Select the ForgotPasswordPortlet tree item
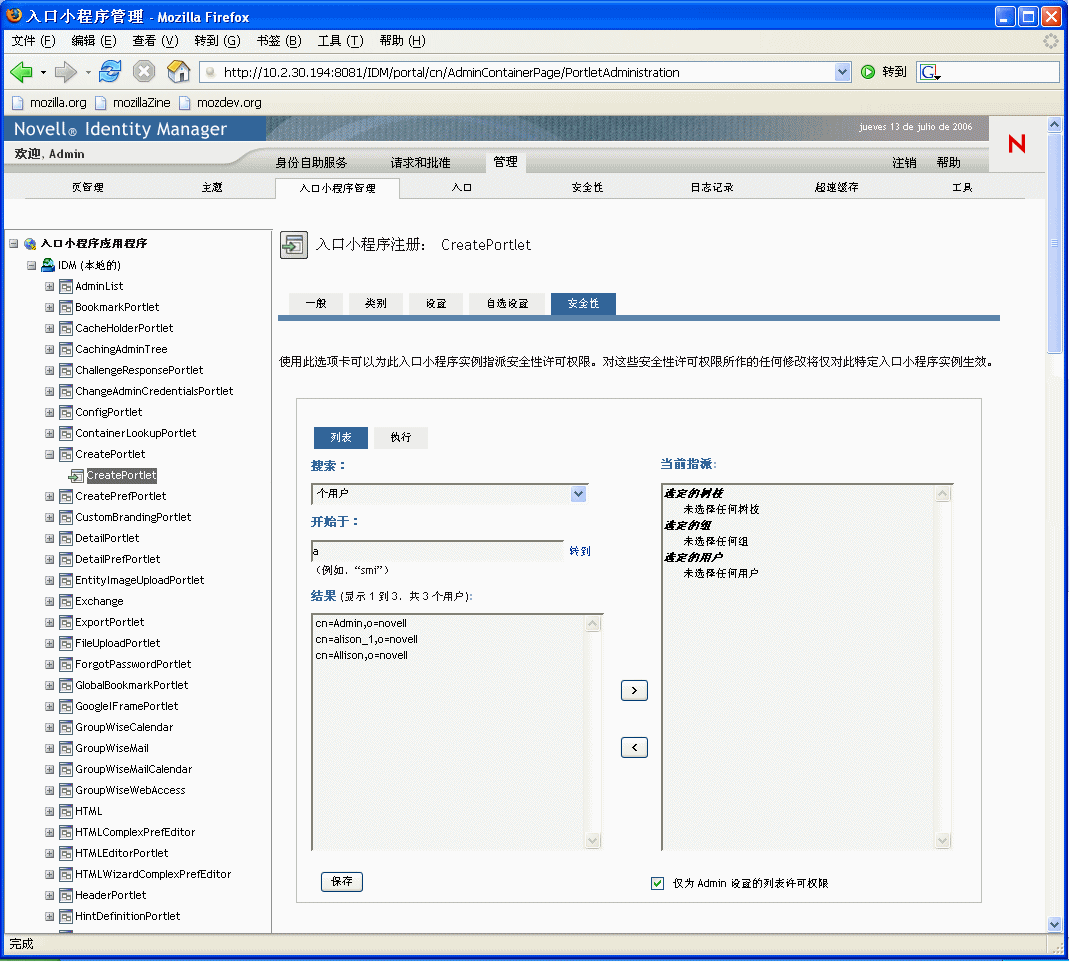The height and width of the screenshot is (962, 1070). (133, 665)
